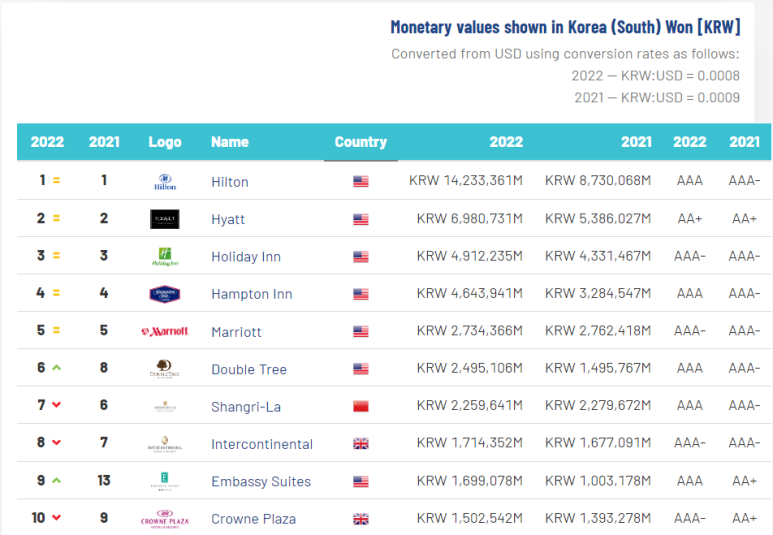
Task: Open the Embassy Suites brand link
Action: 261,482
